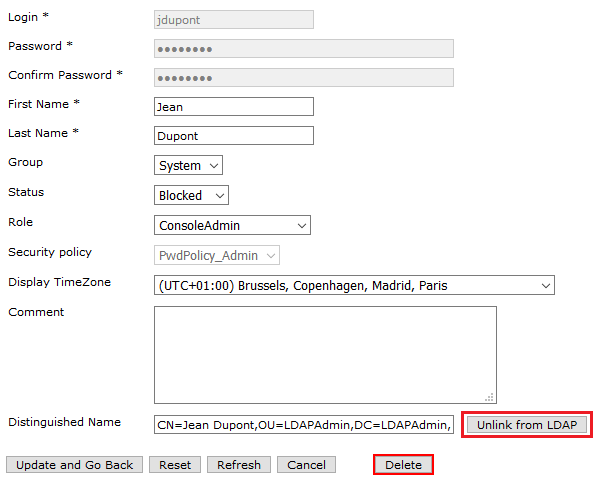Click the Display TimeZone label
This screenshot has width=599, height=488.
(x=60, y=282)
